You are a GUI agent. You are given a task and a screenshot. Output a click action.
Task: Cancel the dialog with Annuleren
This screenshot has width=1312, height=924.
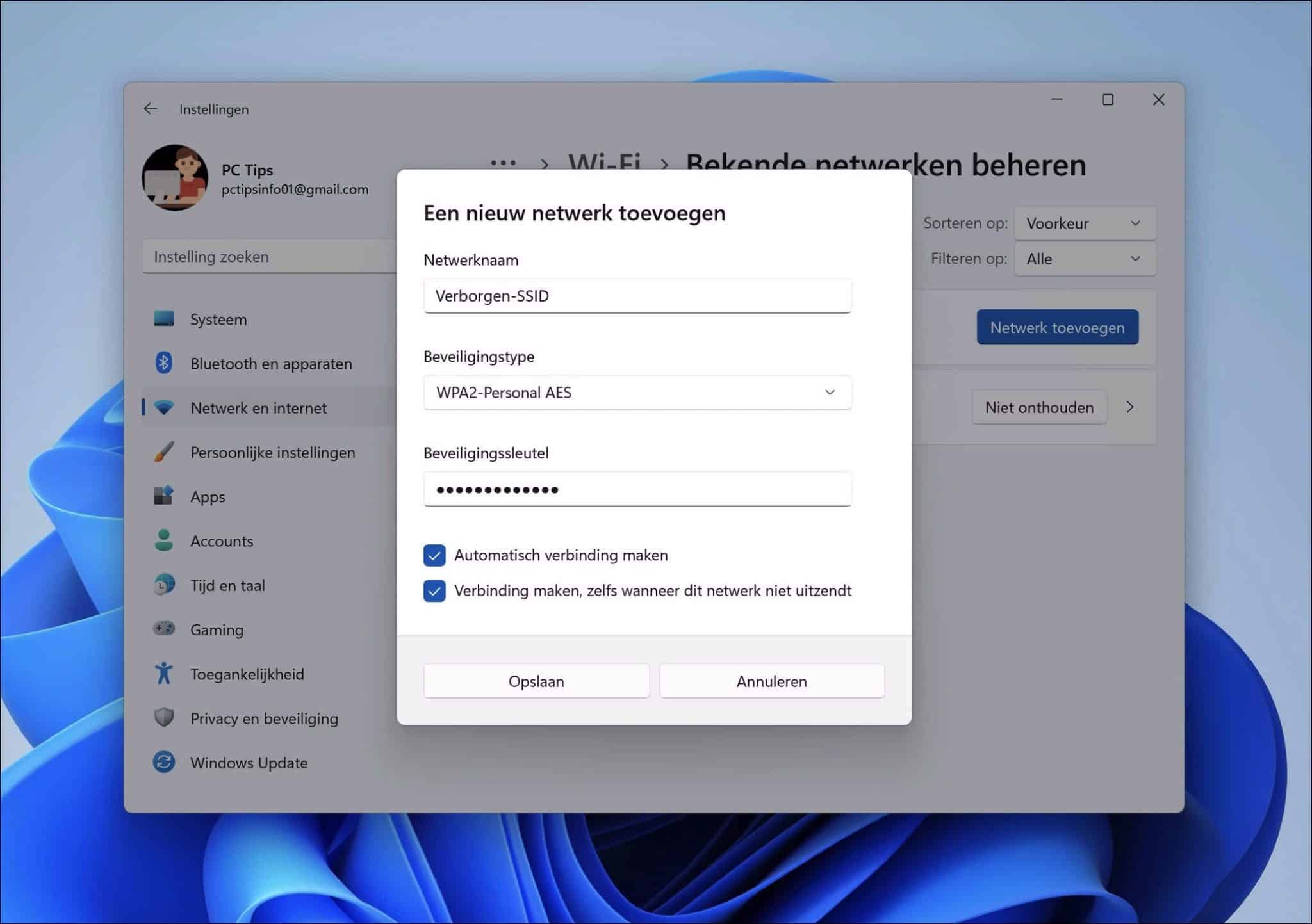pos(771,681)
